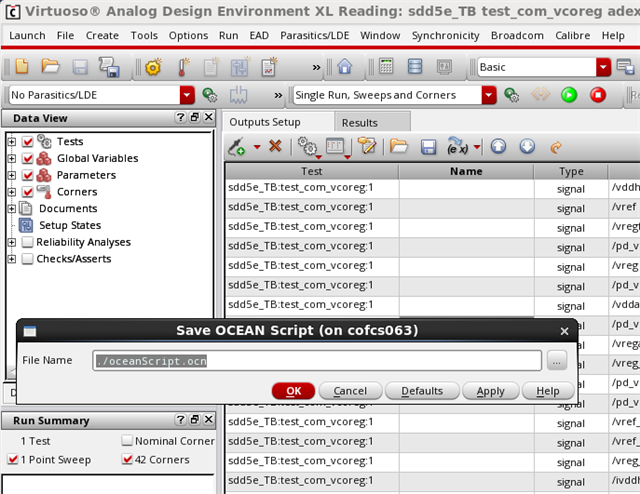Click the green Run Simulation button

[569, 95]
